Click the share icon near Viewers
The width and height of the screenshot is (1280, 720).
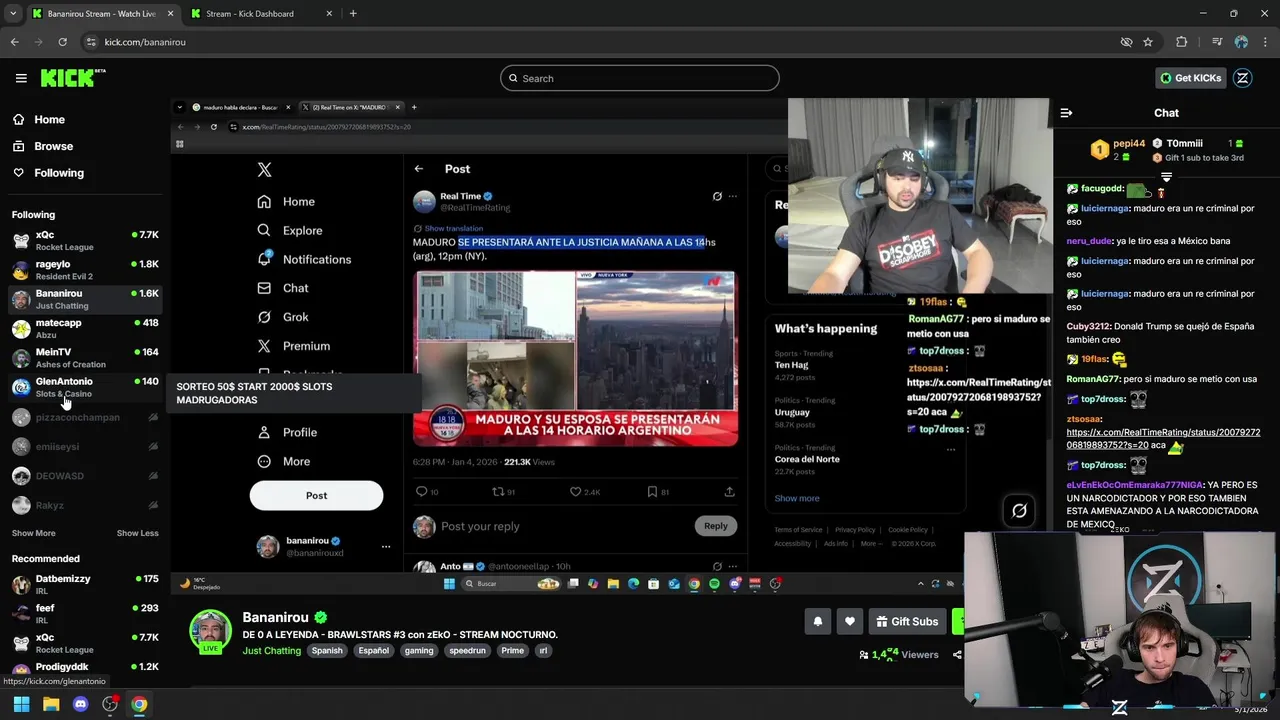pos(956,655)
